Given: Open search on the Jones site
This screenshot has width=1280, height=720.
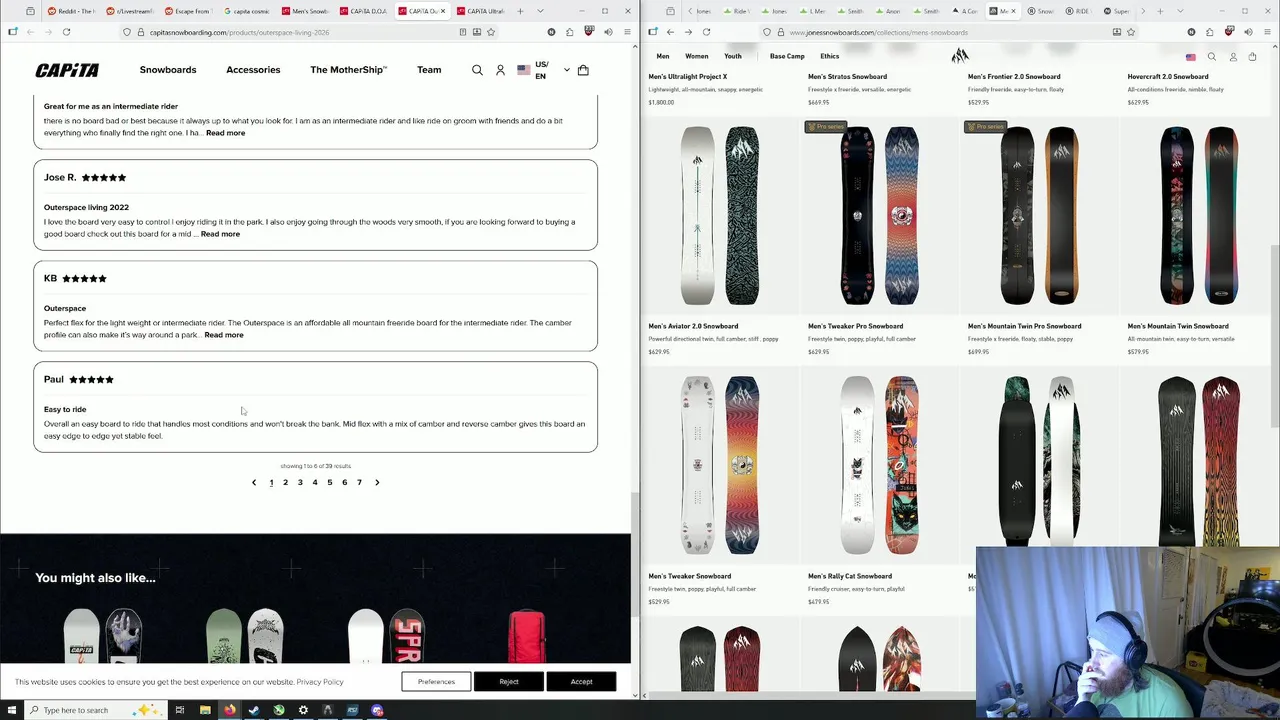Looking at the screenshot, I should pyautogui.click(x=1212, y=57).
